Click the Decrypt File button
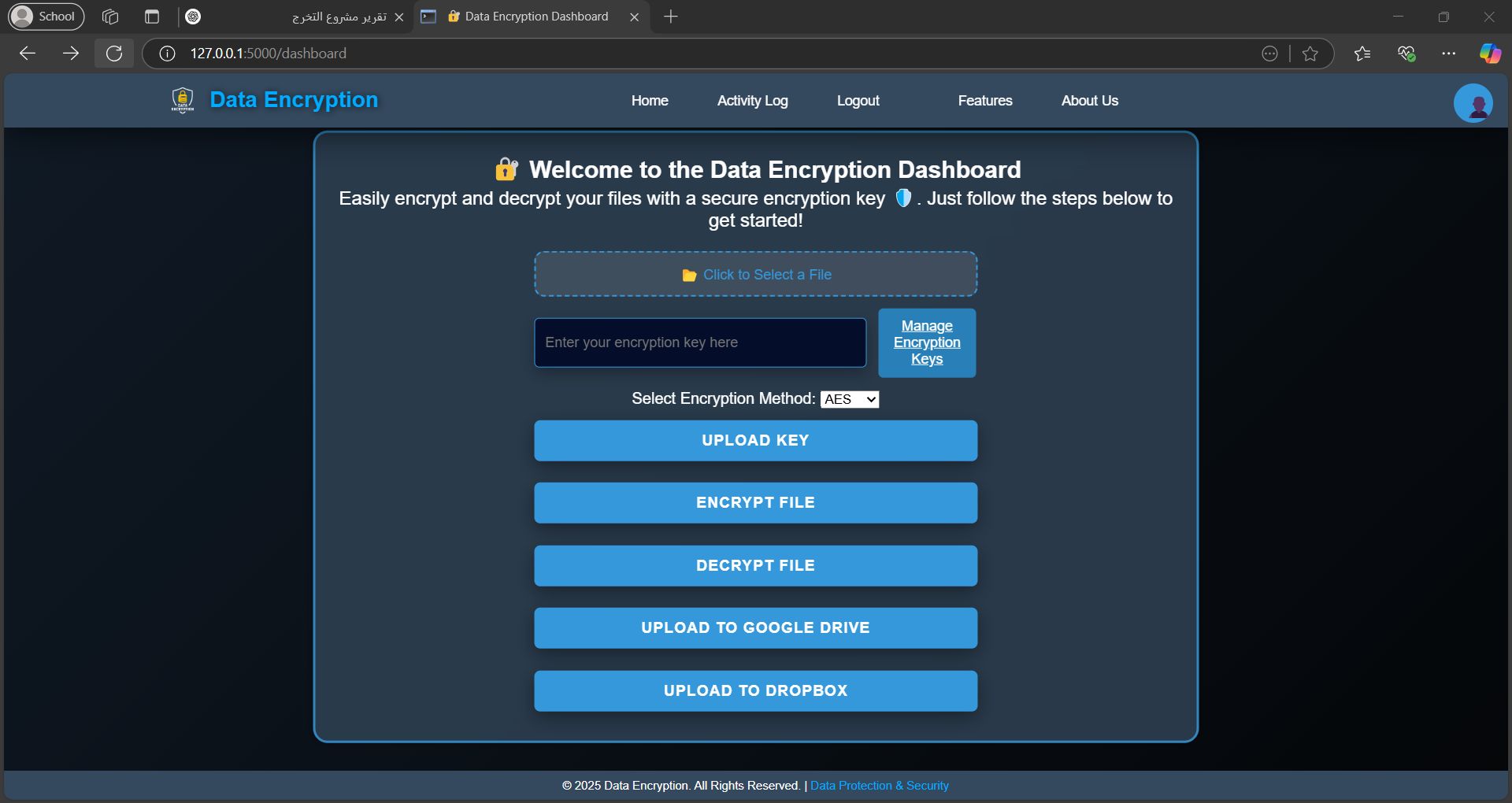This screenshot has width=1512, height=803. pos(755,566)
